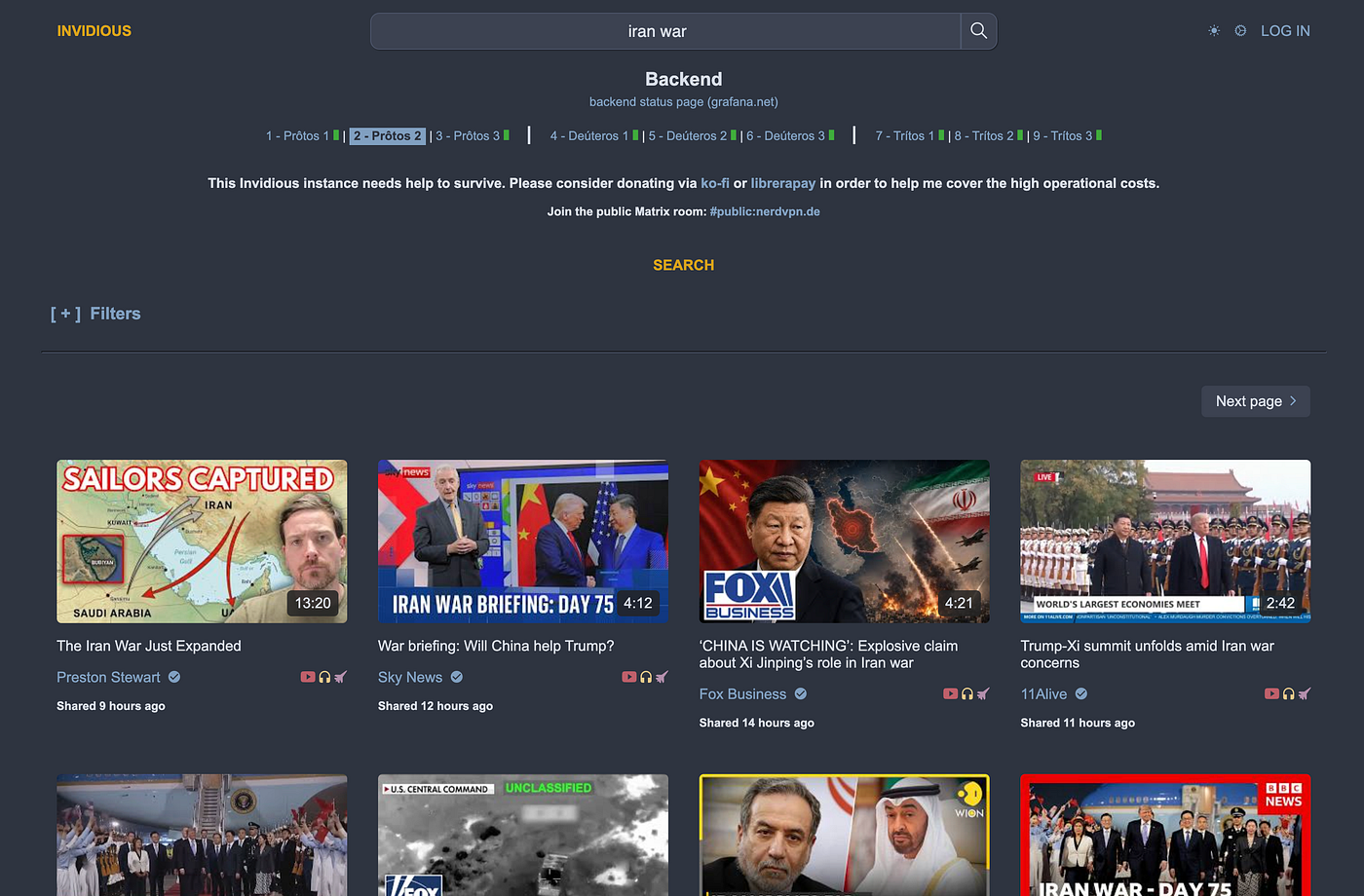Click the plane instance-switch icon on 11Alive card
This screenshot has height=896, width=1364.
tap(1305, 693)
